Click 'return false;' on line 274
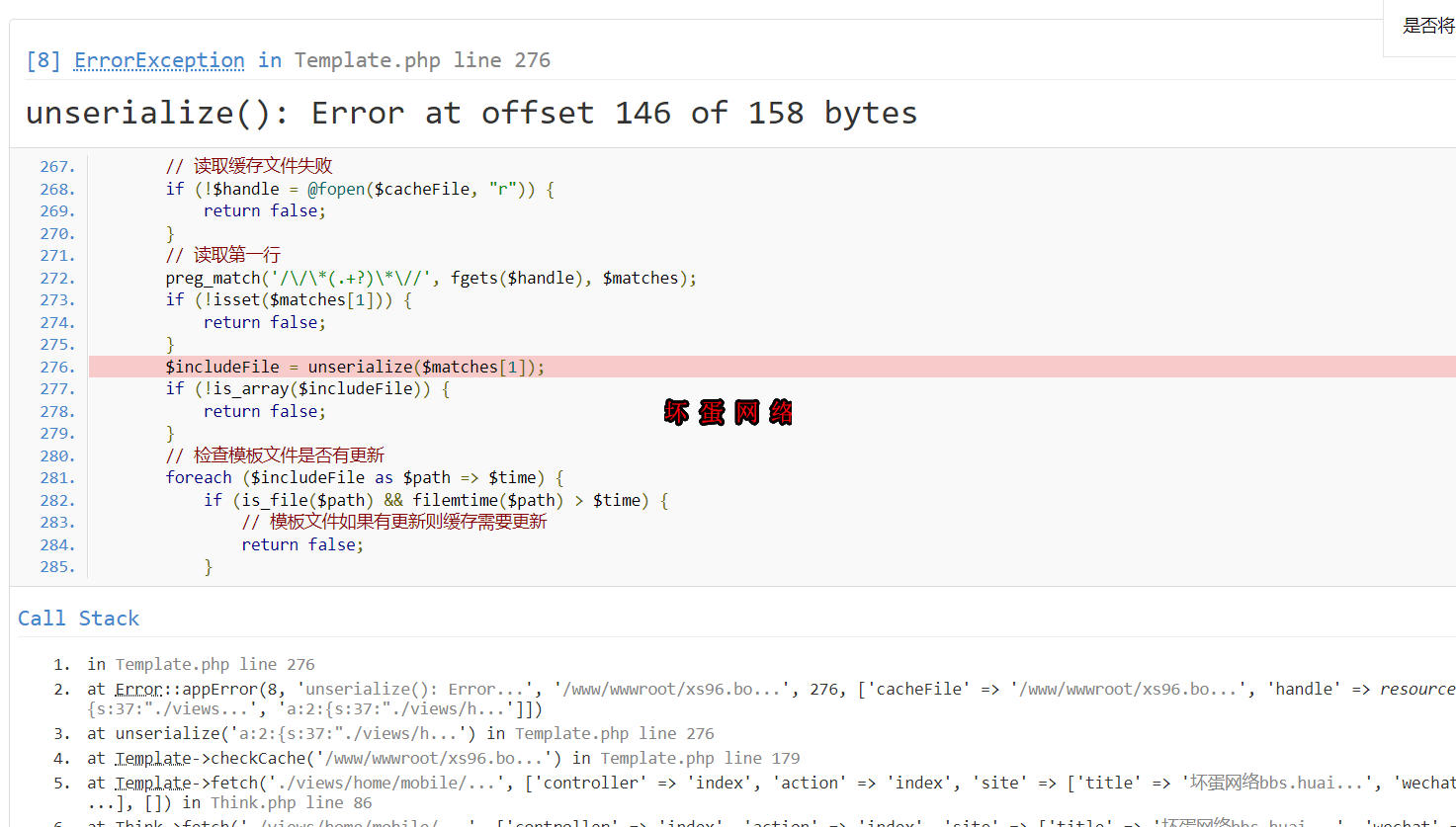 264,322
